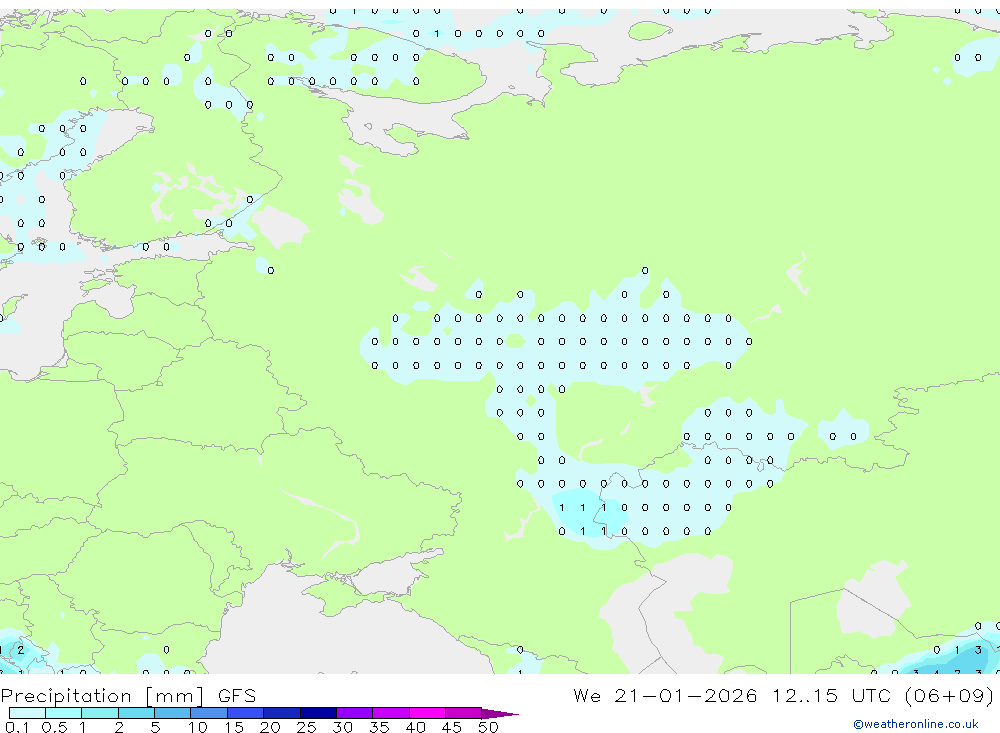Screen dimensions: 1000x733
Task: Click the legend scale label '35'
Action: [379, 727]
